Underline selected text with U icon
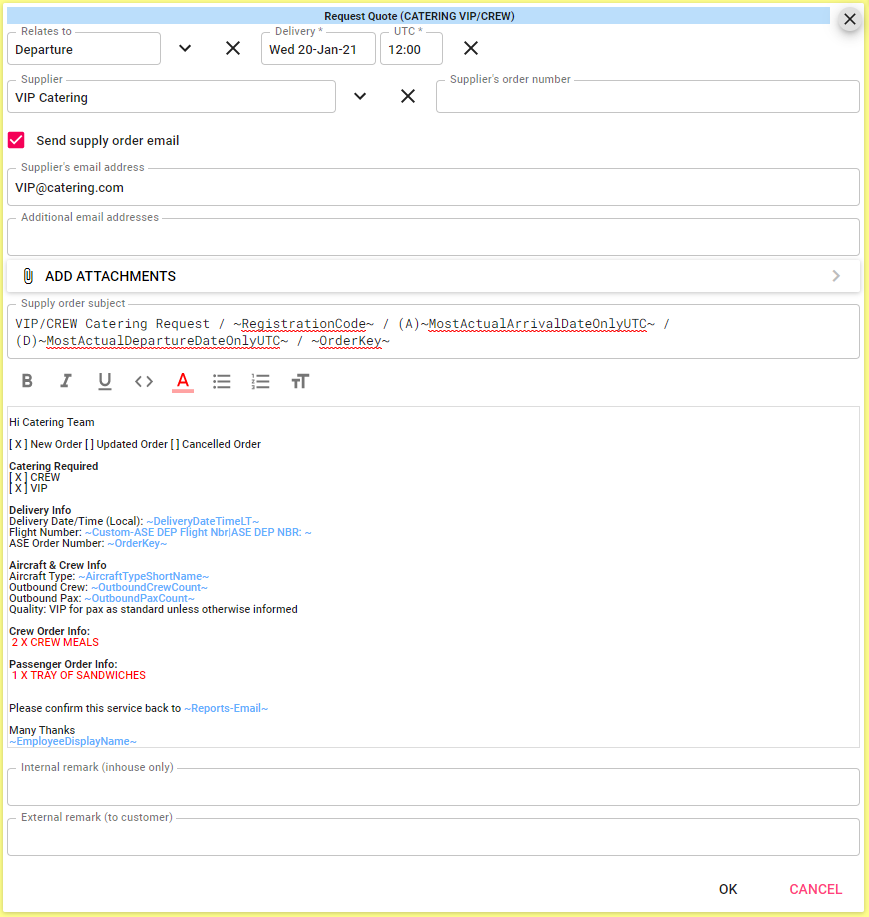Screen dimensions: 869x917 click(x=105, y=381)
